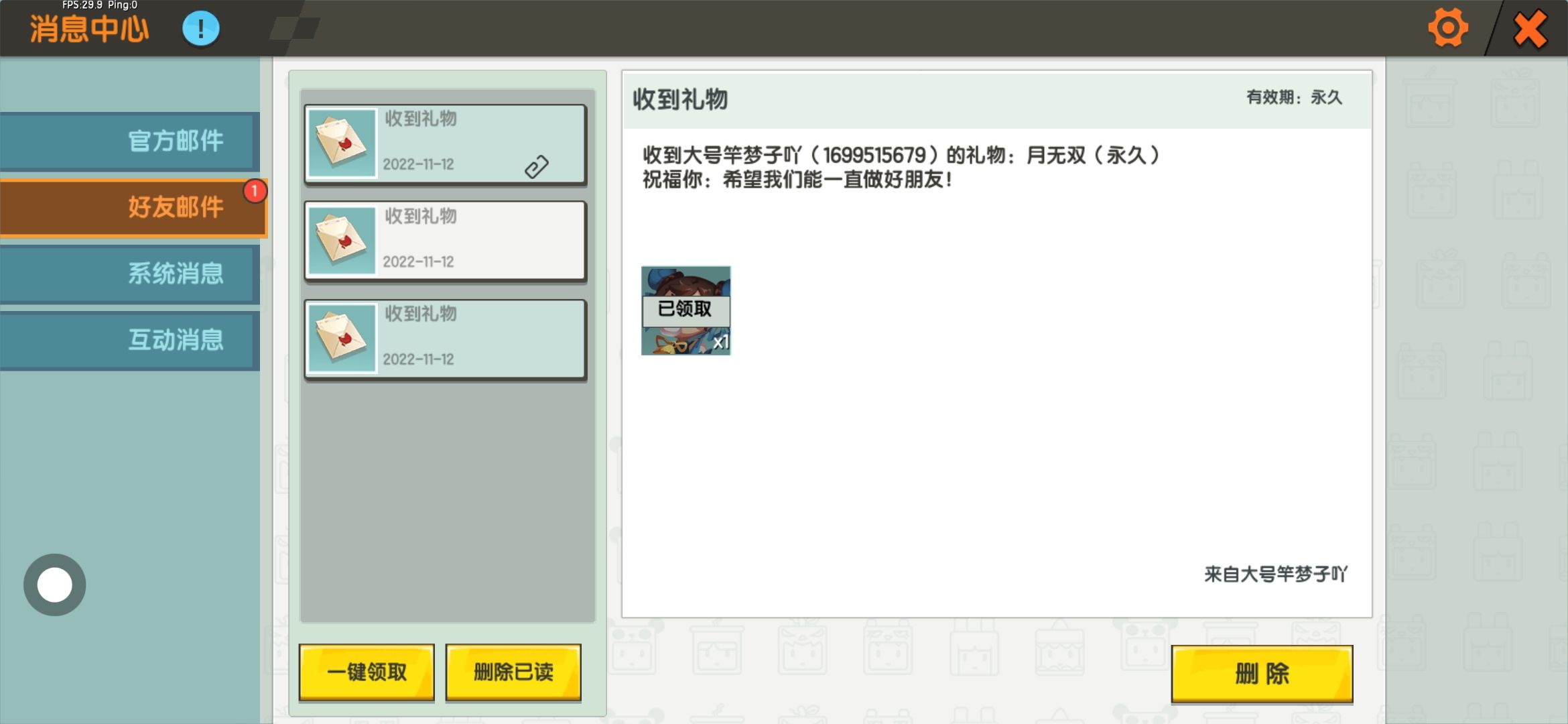Screen dimensions: 1568x724
Task: Close the message center with the X
Action: 1530,29
